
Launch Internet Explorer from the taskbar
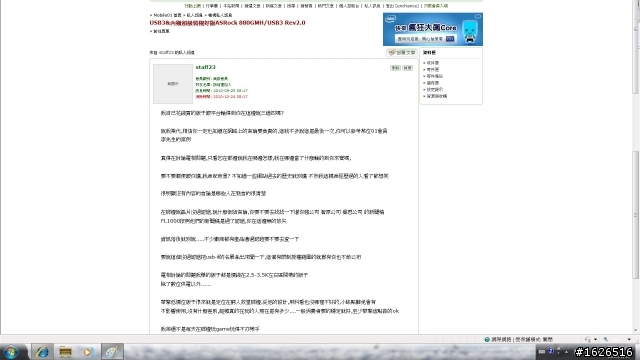pyautogui.click(x=42, y=352)
